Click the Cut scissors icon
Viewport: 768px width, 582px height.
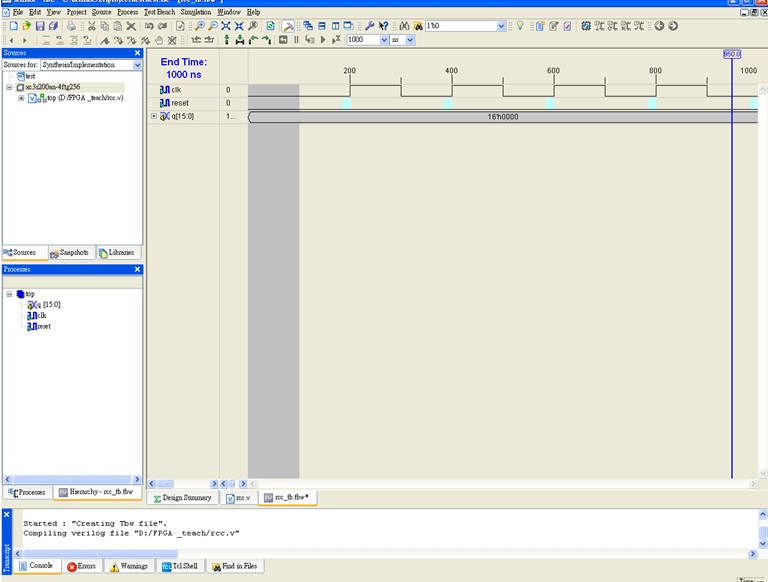coord(90,26)
